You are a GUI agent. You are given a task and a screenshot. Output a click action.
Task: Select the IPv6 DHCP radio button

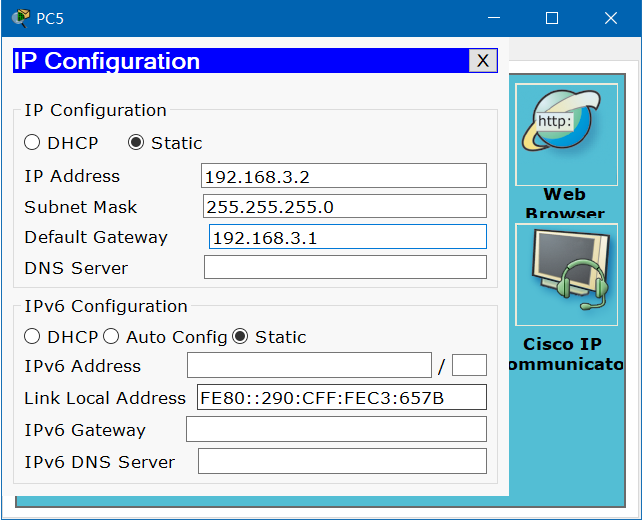[32, 337]
